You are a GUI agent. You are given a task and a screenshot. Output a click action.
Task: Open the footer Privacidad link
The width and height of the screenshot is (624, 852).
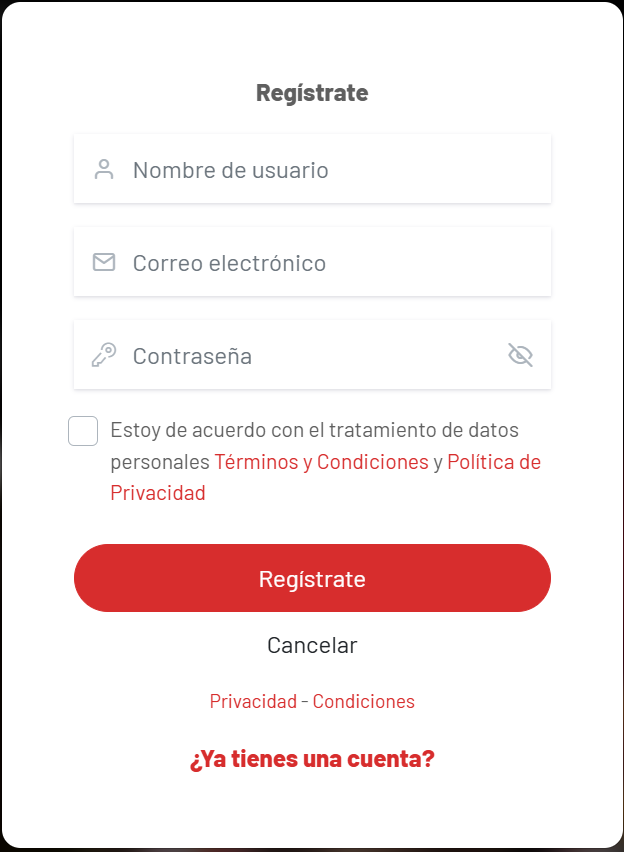253,701
